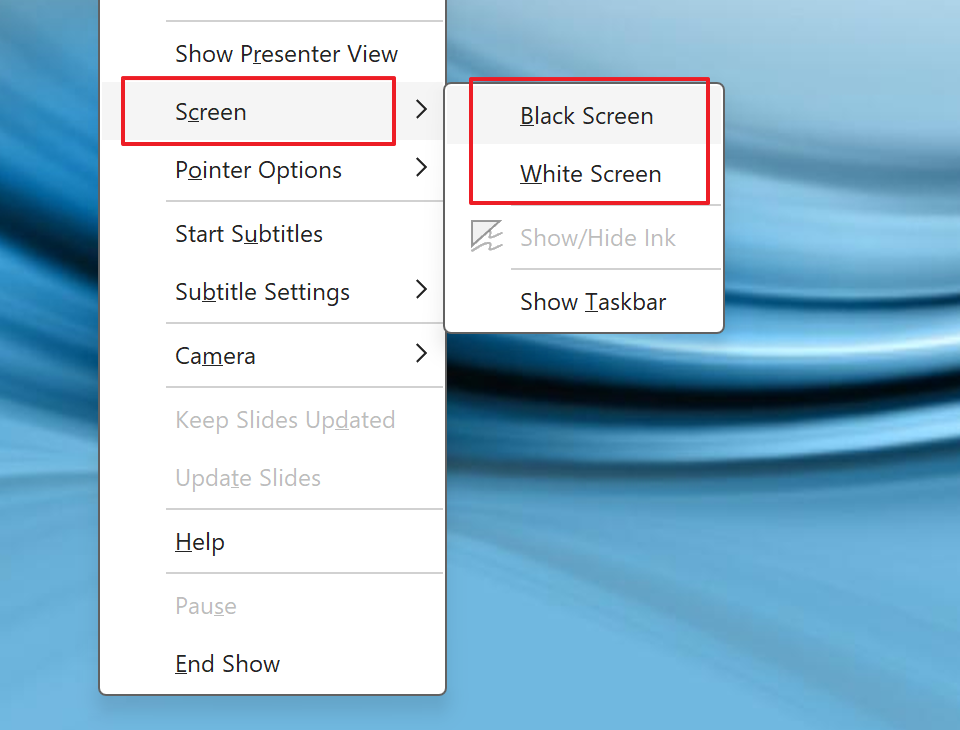Pause the slide show
Image resolution: width=960 pixels, height=730 pixels.
(x=206, y=606)
